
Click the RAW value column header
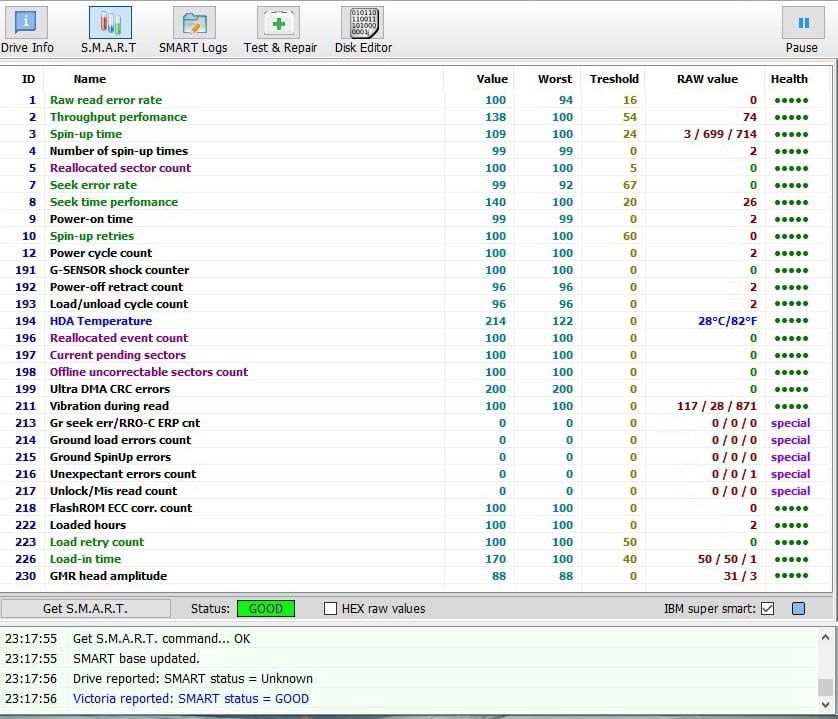[x=707, y=79]
